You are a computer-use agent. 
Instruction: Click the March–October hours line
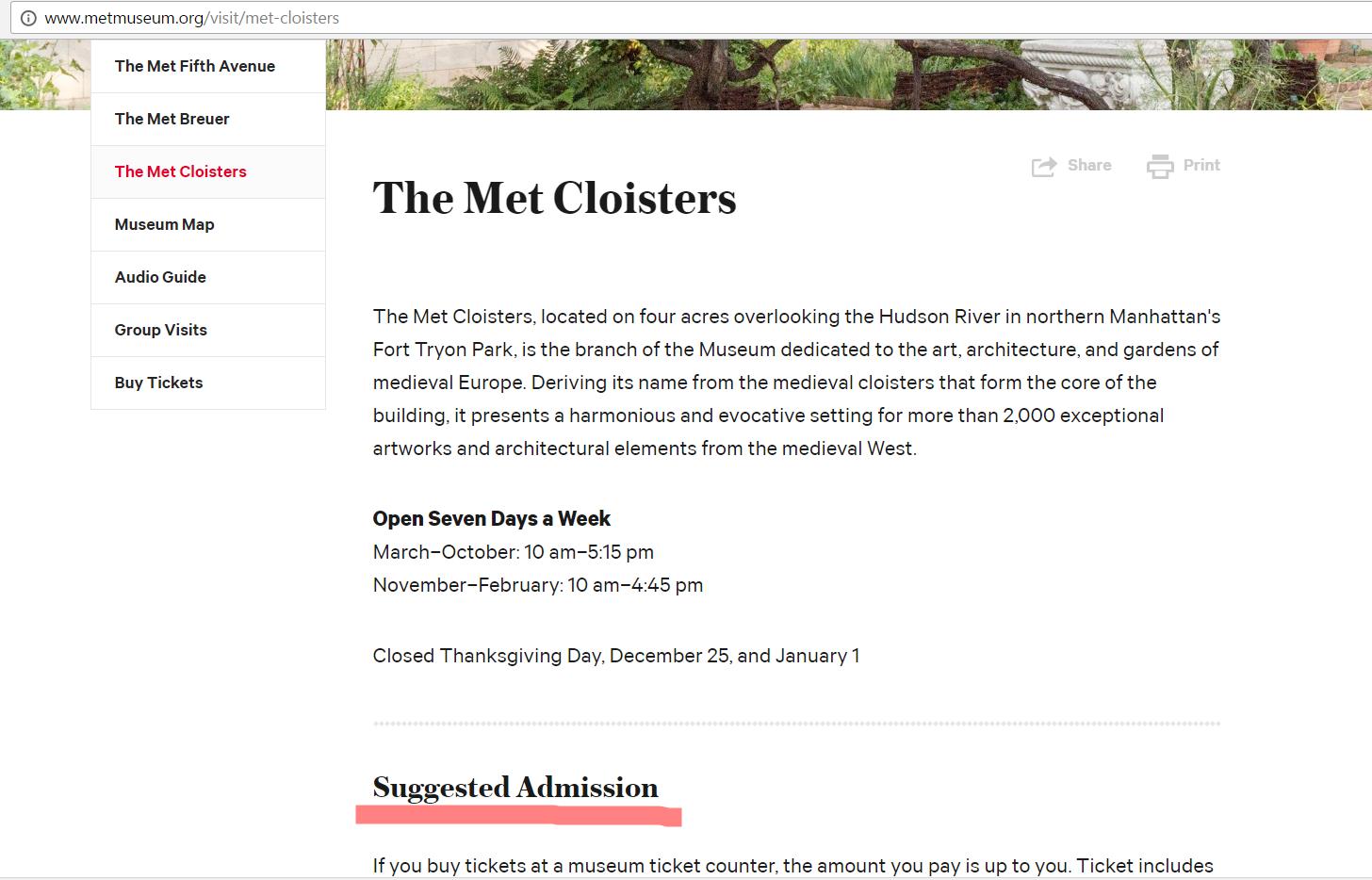click(x=514, y=552)
